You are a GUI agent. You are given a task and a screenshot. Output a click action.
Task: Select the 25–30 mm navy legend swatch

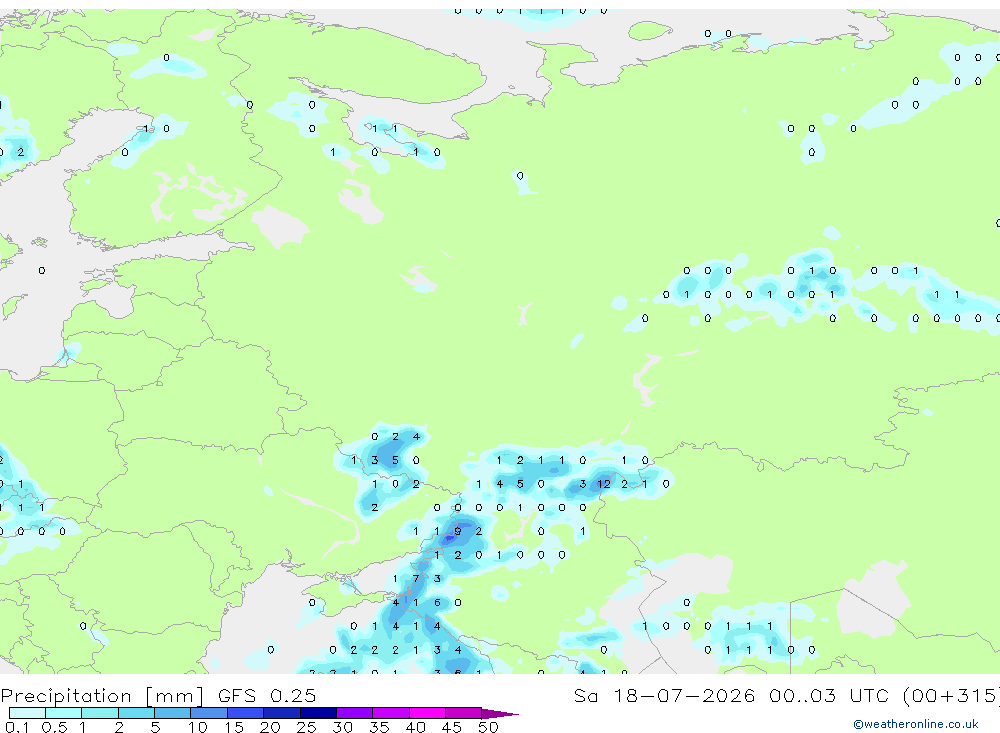[x=318, y=713]
